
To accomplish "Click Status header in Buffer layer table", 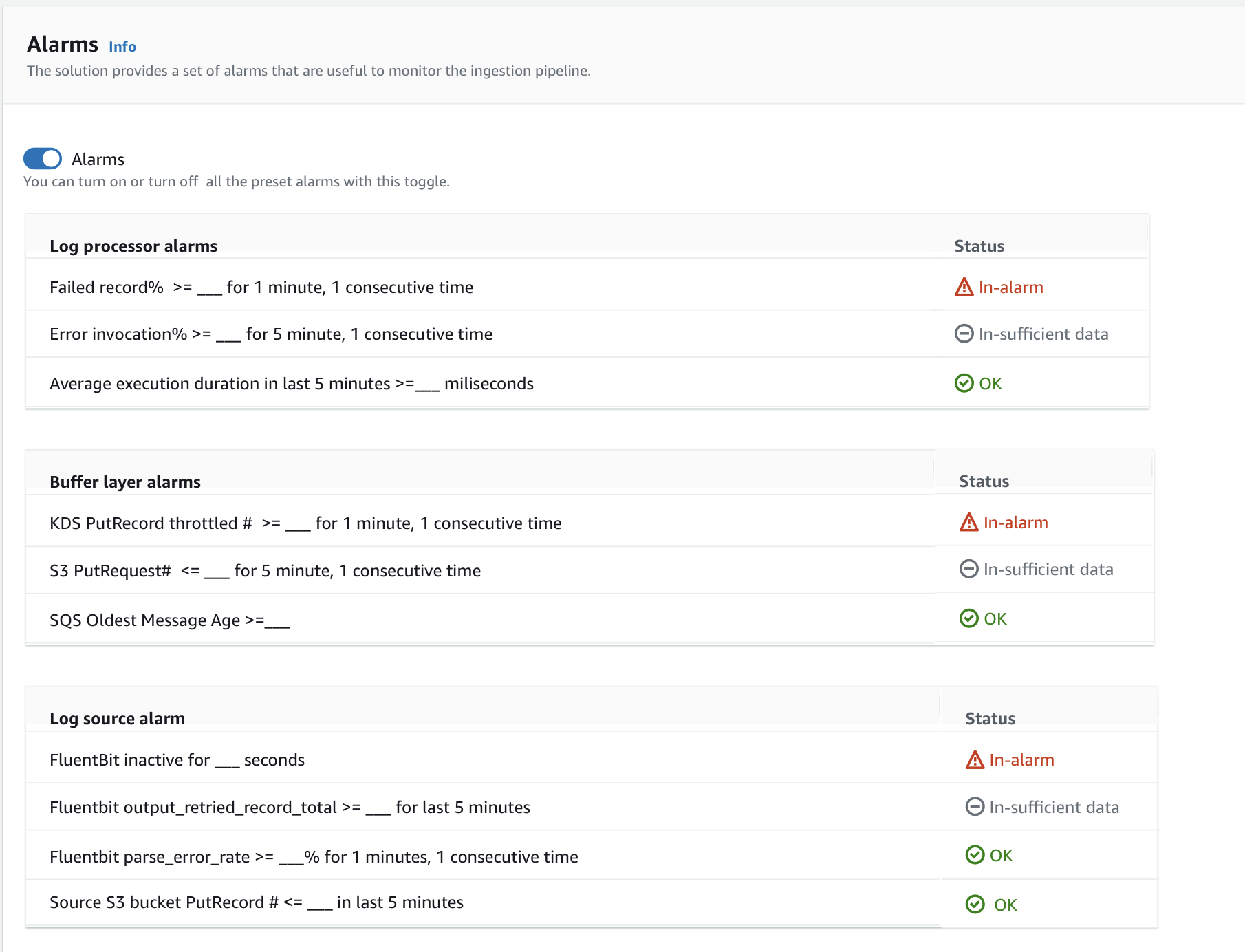I will (x=984, y=482).
